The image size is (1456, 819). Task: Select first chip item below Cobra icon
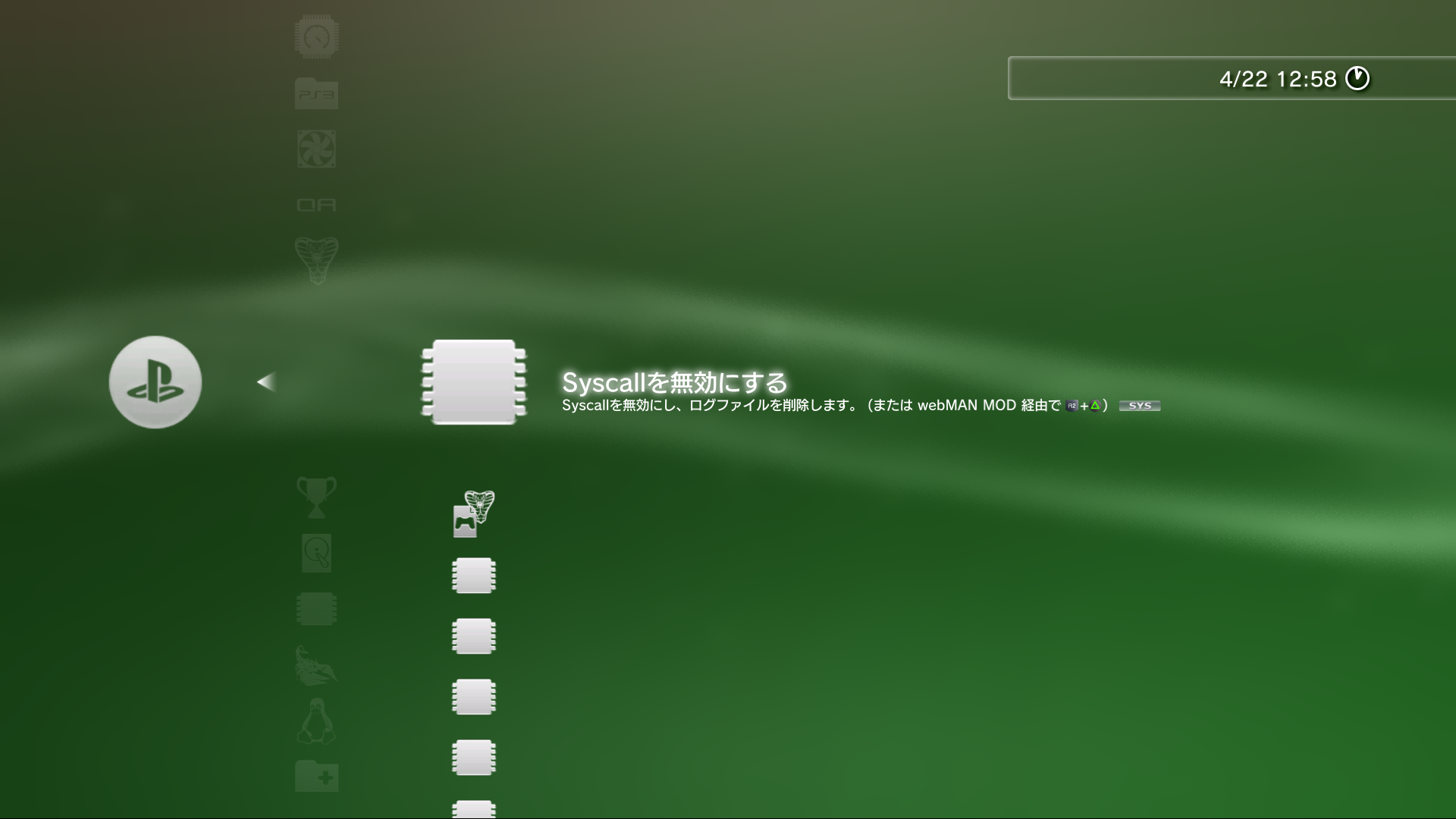(474, 576)
